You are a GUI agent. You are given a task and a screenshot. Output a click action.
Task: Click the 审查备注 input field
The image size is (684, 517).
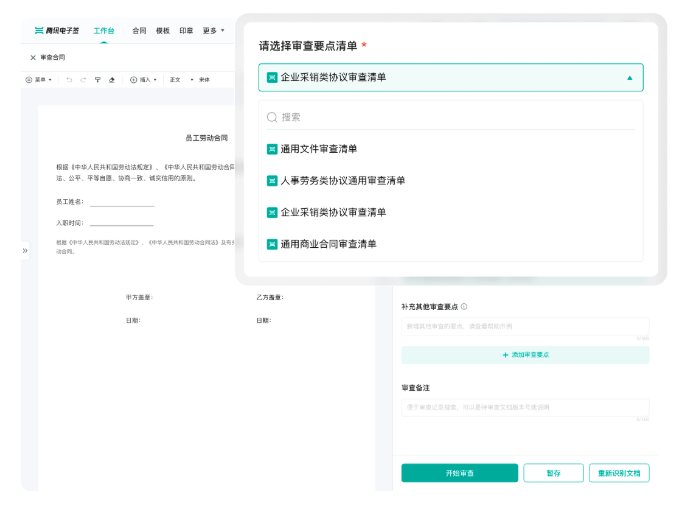[525, 407]
